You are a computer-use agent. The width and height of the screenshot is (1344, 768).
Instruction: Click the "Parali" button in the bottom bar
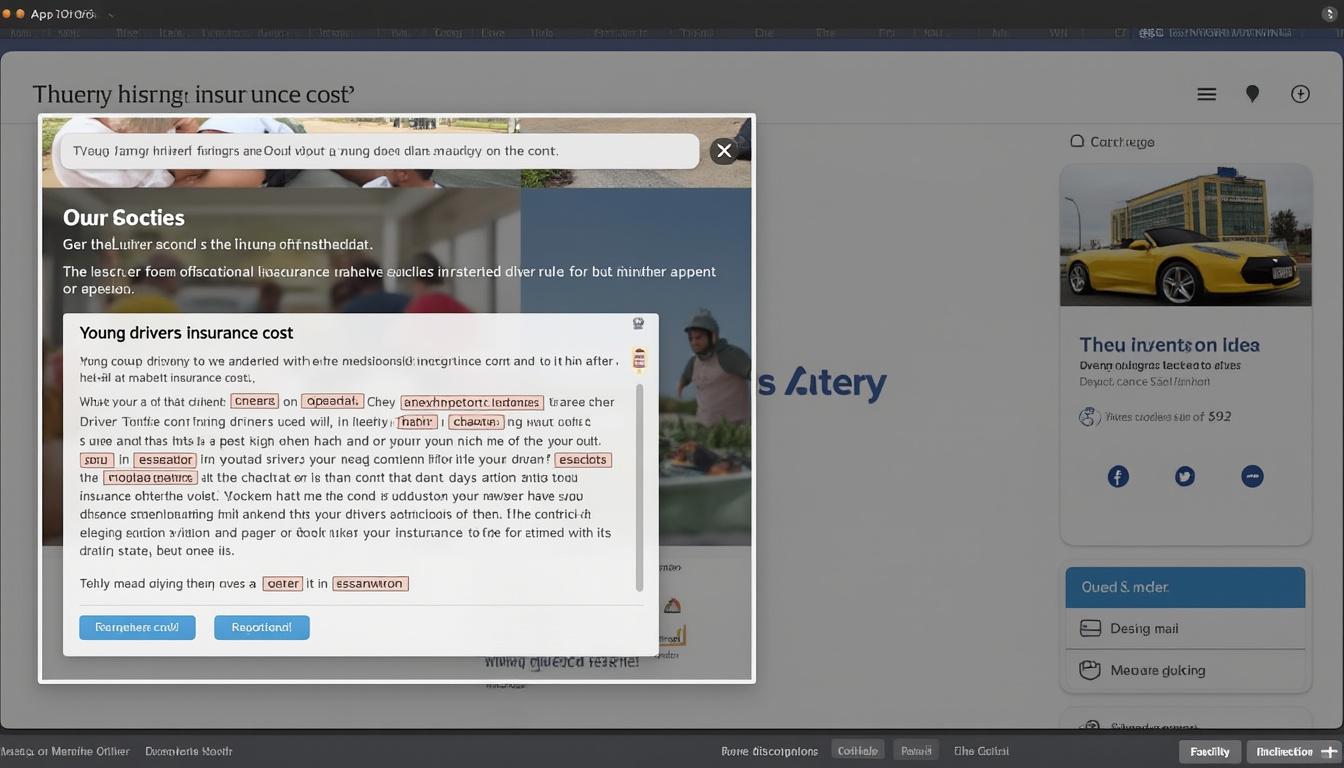(915, 751)
